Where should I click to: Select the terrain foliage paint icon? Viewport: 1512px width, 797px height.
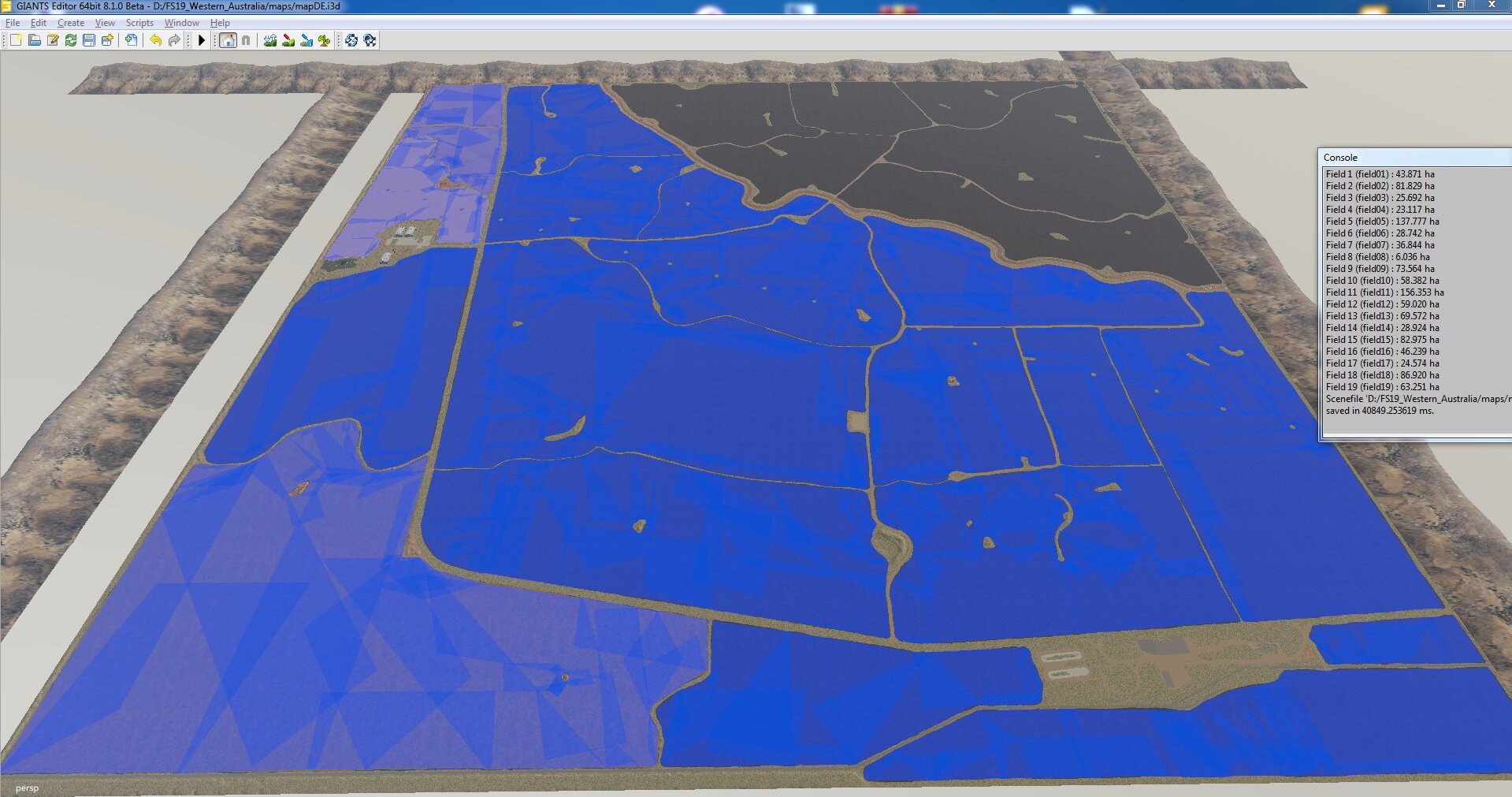tap(325, 40)
